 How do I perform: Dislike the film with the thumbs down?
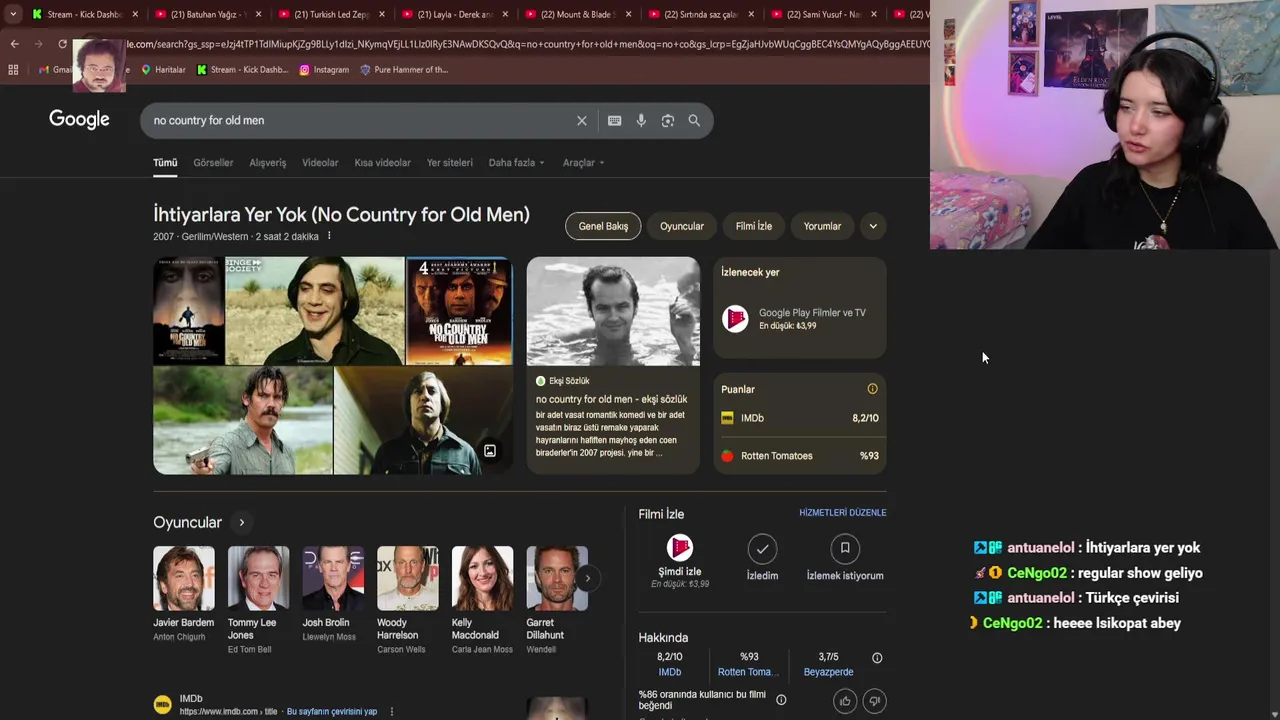pos(874,701)
